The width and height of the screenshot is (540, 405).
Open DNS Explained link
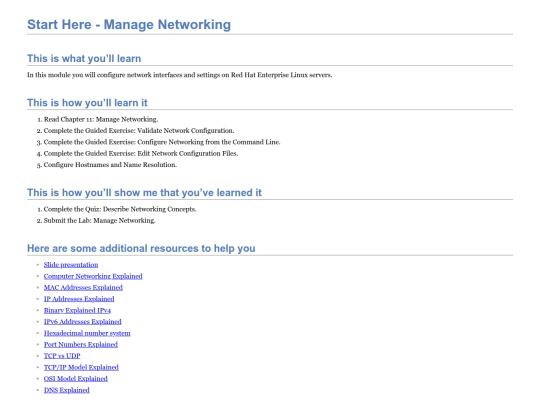pyautogui.click(x=66, y=390)
